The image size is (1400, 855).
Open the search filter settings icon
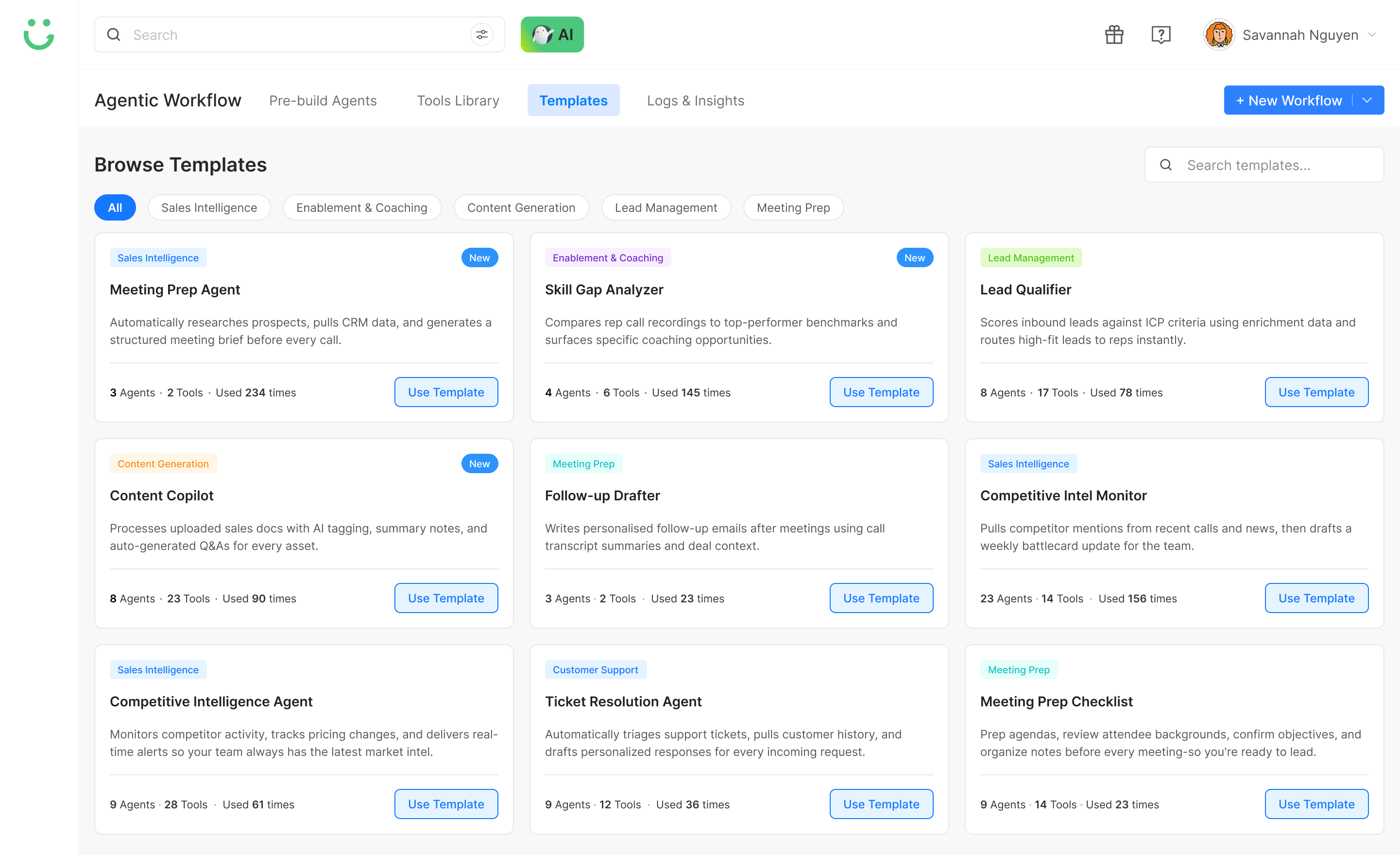coord(481,34)
